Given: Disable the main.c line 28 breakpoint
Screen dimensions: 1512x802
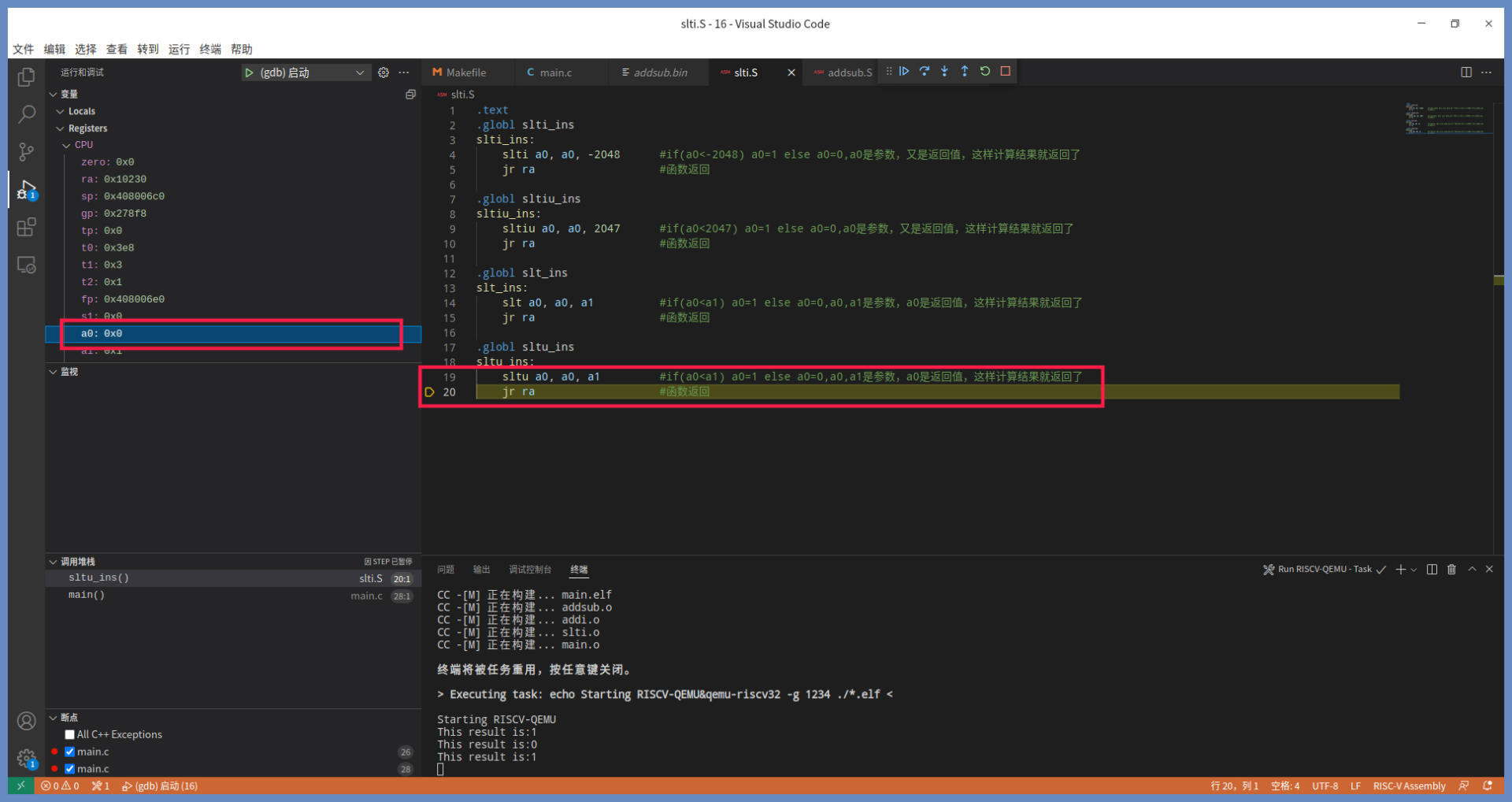Looking at the screenshot, I should [70, 769].
